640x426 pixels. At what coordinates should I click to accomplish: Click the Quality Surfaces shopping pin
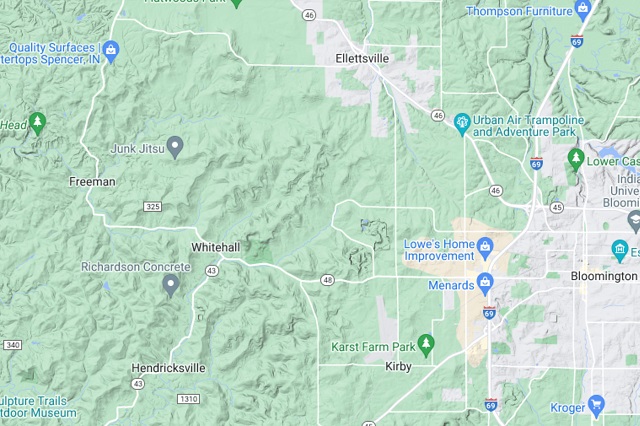point(111,51)
